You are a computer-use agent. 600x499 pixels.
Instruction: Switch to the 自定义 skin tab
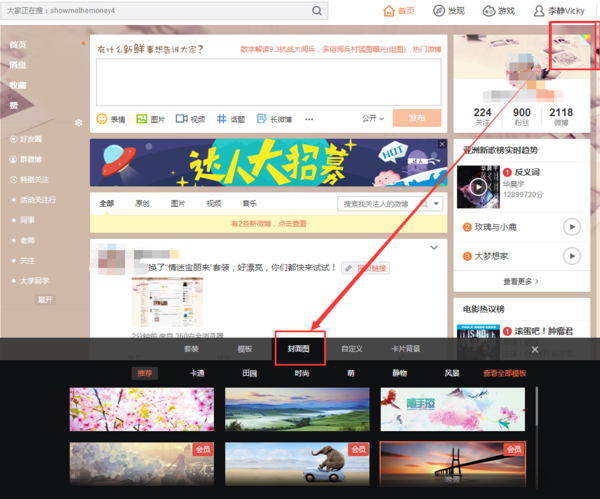coord(352,349)
